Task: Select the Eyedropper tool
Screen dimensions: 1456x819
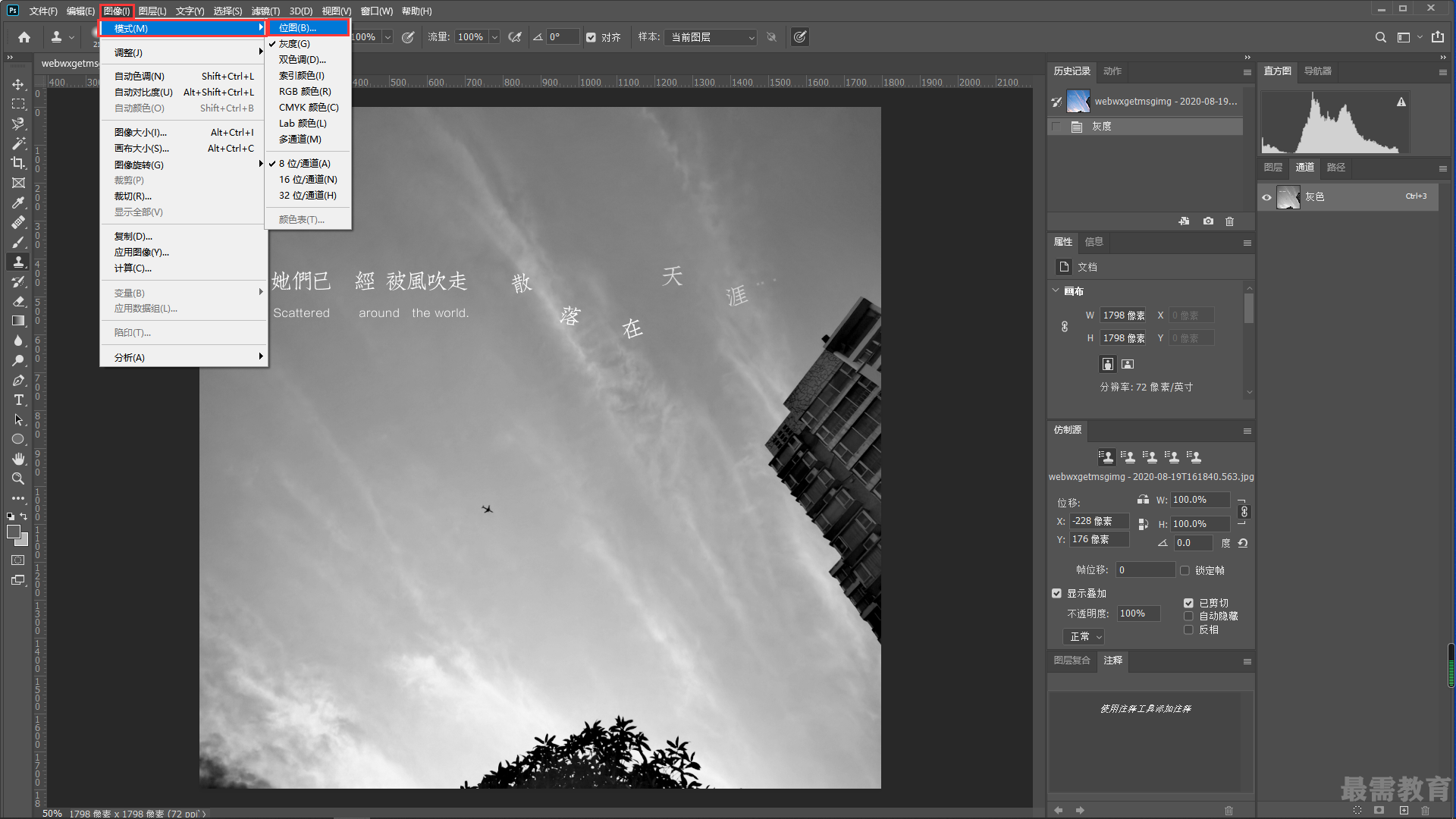Action: coord(18,202)
